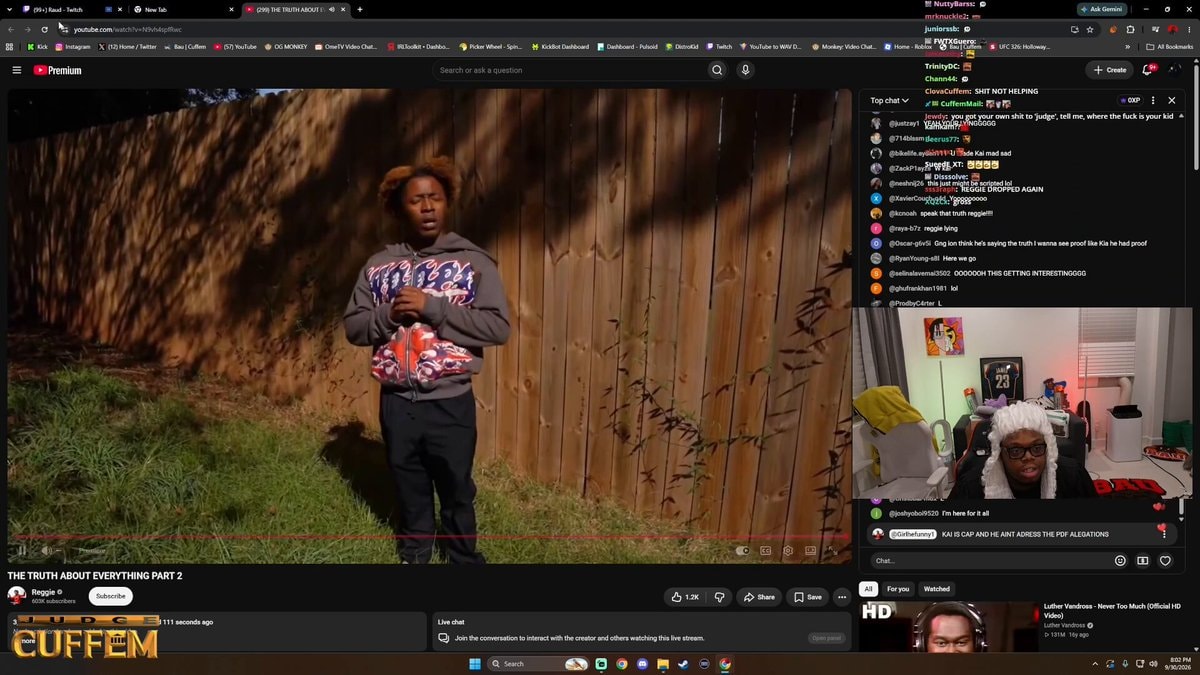1200x675 pixels.
Task: Pause the video playback
Action: 22,550
